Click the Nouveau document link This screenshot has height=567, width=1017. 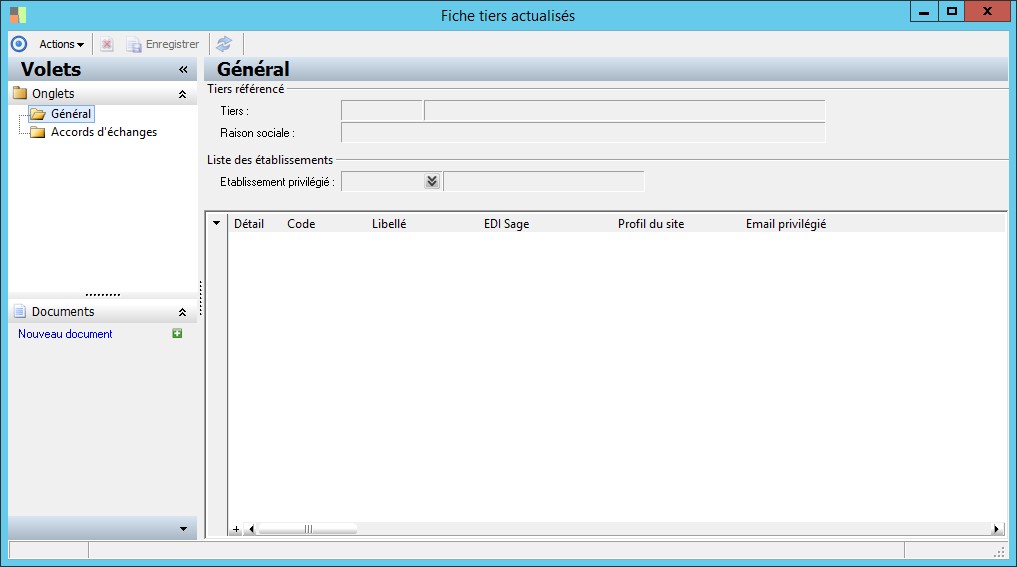[x=65, y=334]
